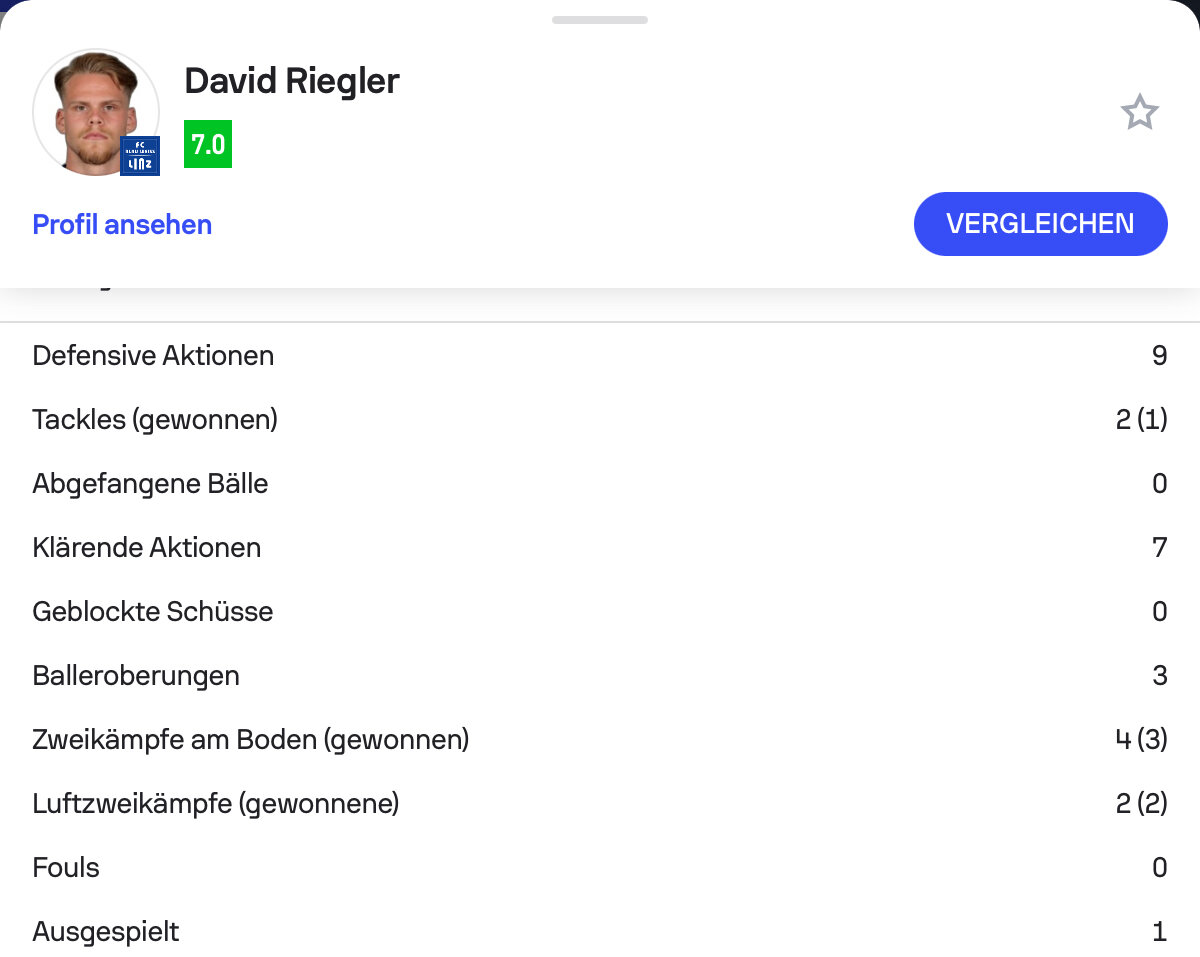Open David Riegler's profile photo
1200x957 pixels.
click(96, 112)
